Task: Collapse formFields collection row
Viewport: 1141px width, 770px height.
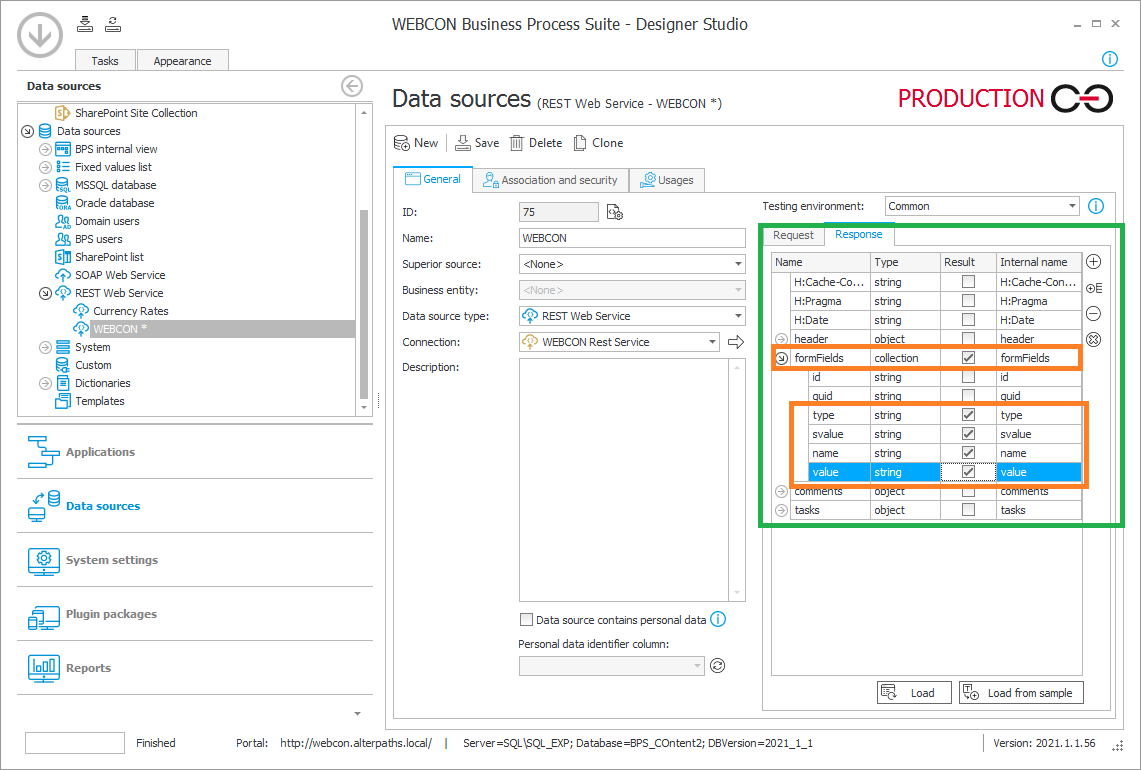Action: [x=781, y=358]
